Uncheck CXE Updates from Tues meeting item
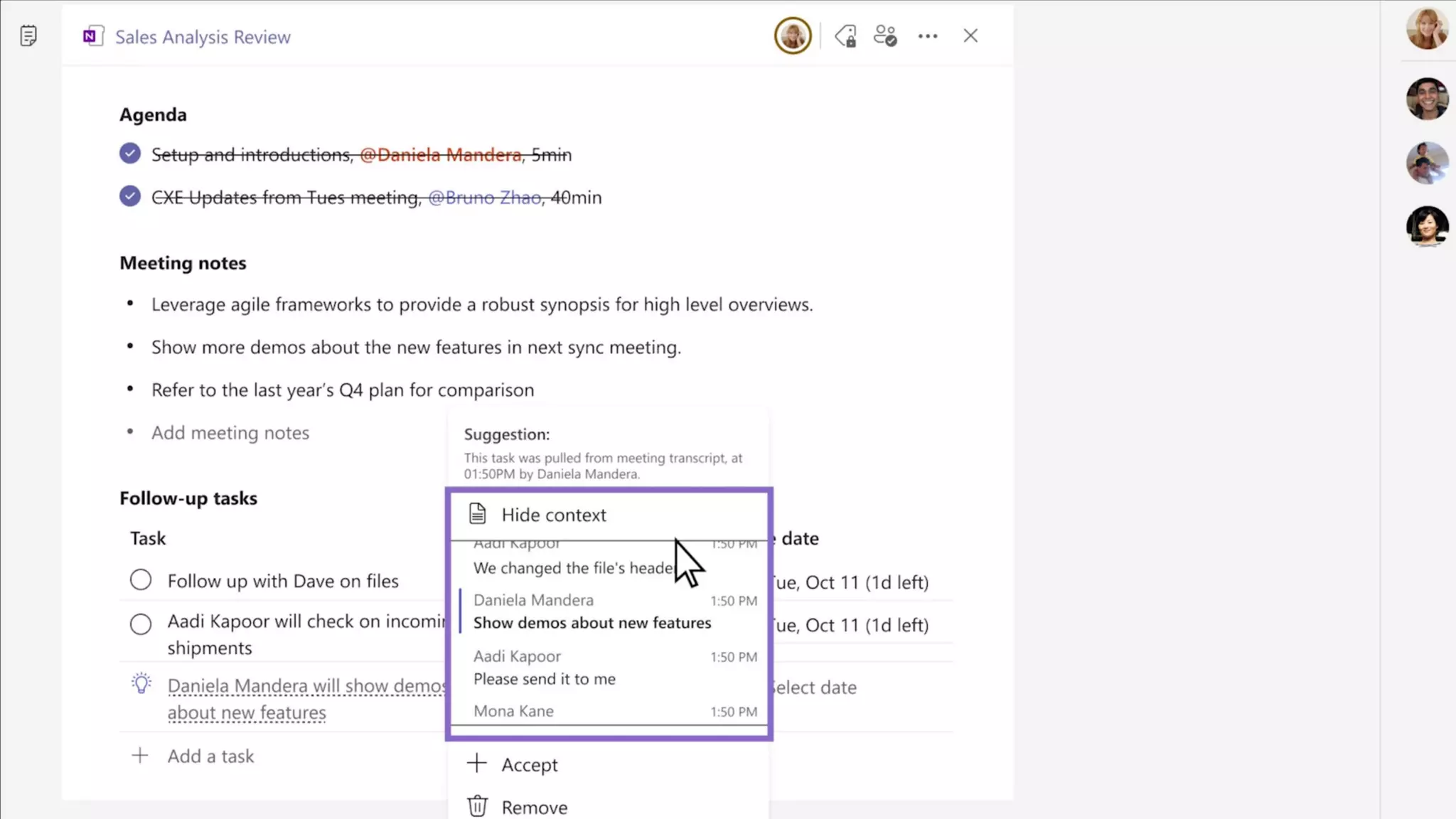The height and width of the screenshot is (819, 1456). click(130, 196)
